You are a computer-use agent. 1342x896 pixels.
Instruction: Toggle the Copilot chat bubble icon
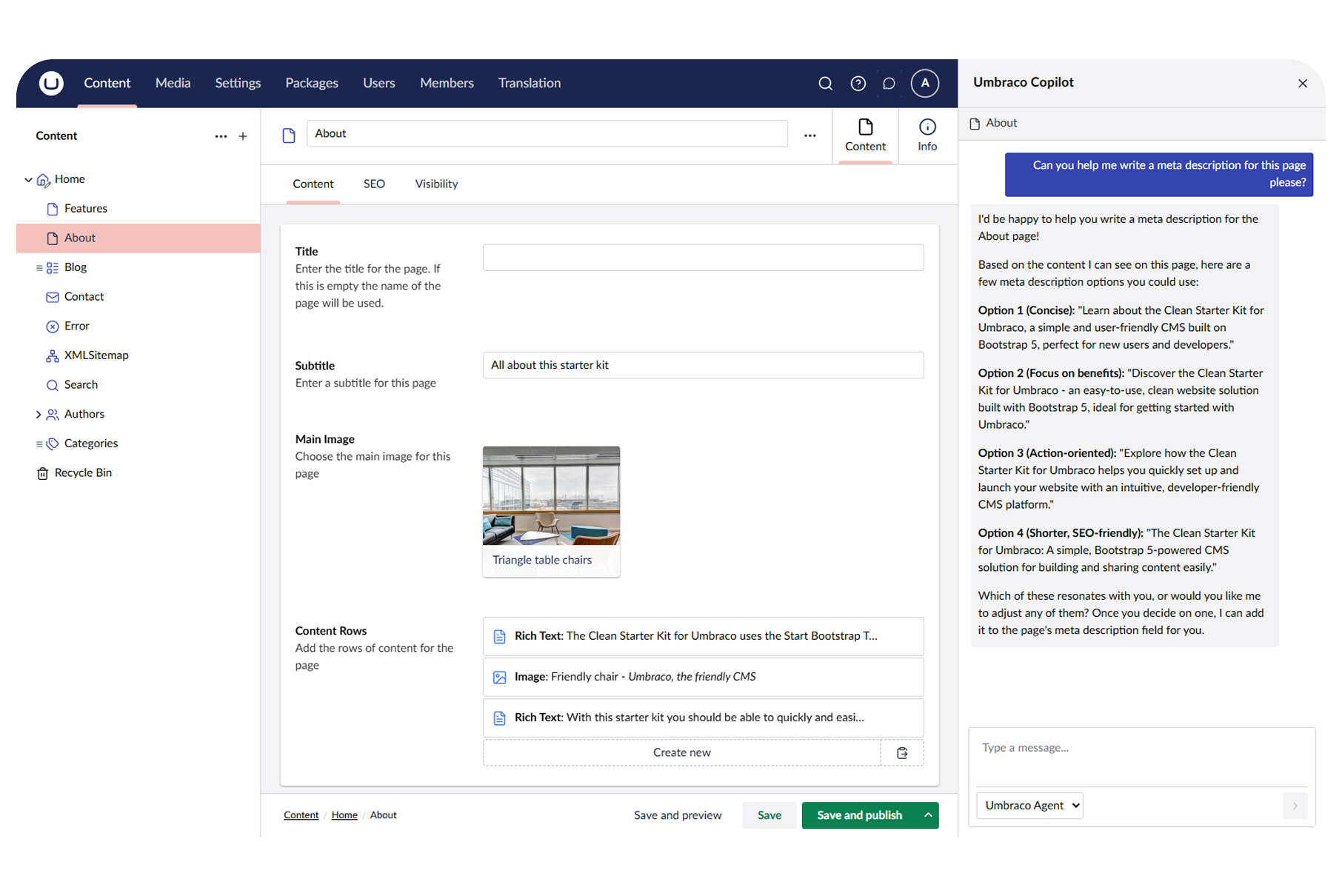pos(889,84)
